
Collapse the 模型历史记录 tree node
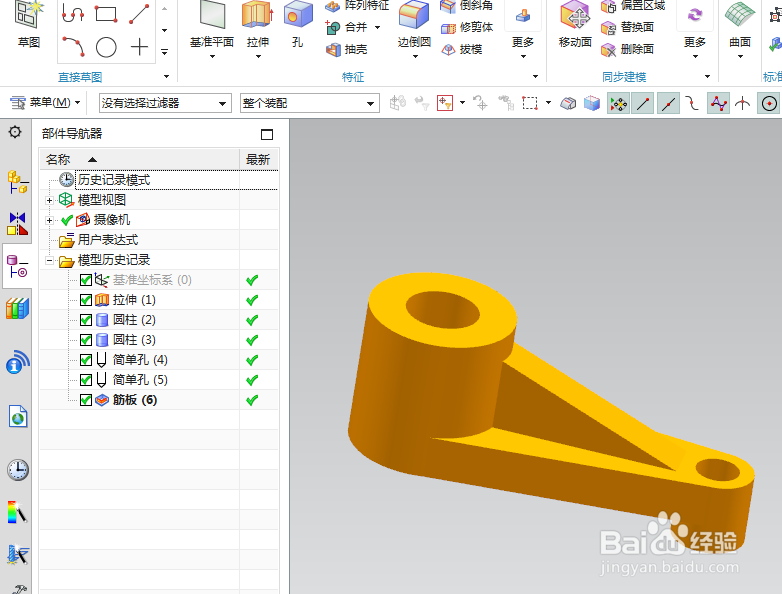coord(49,260)
